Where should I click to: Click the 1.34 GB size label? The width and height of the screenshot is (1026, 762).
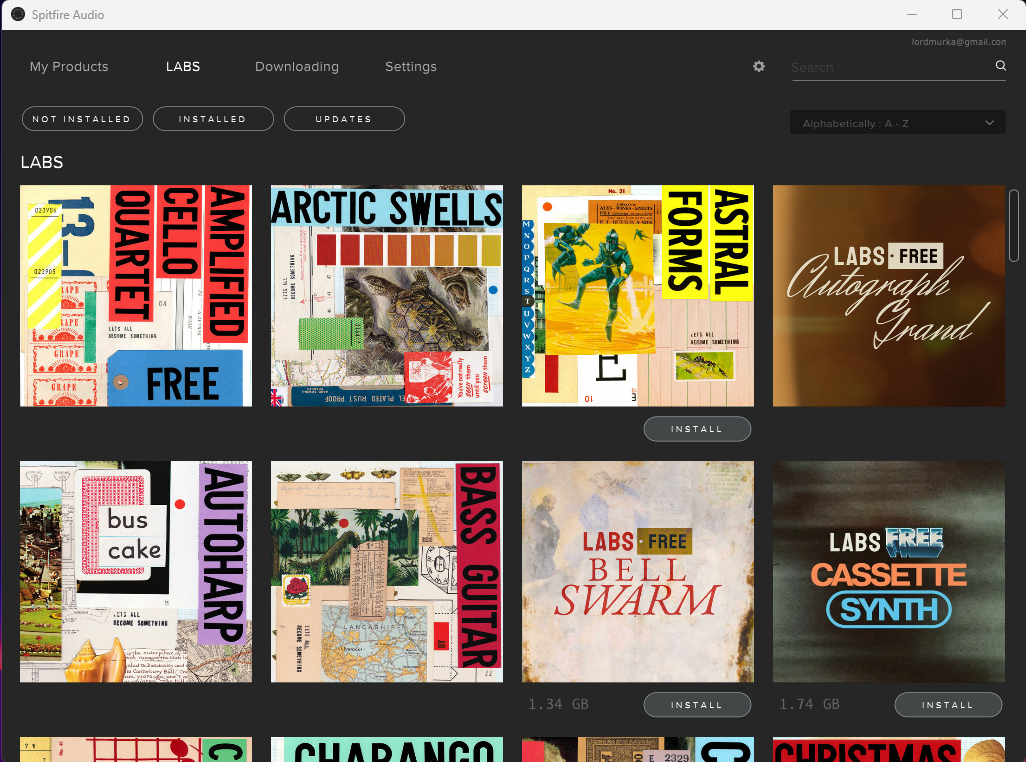(x=558, y=704)
